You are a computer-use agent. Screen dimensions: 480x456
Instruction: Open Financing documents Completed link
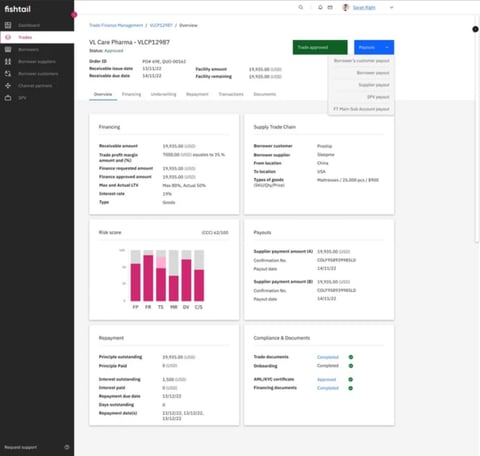coord(328,388)
